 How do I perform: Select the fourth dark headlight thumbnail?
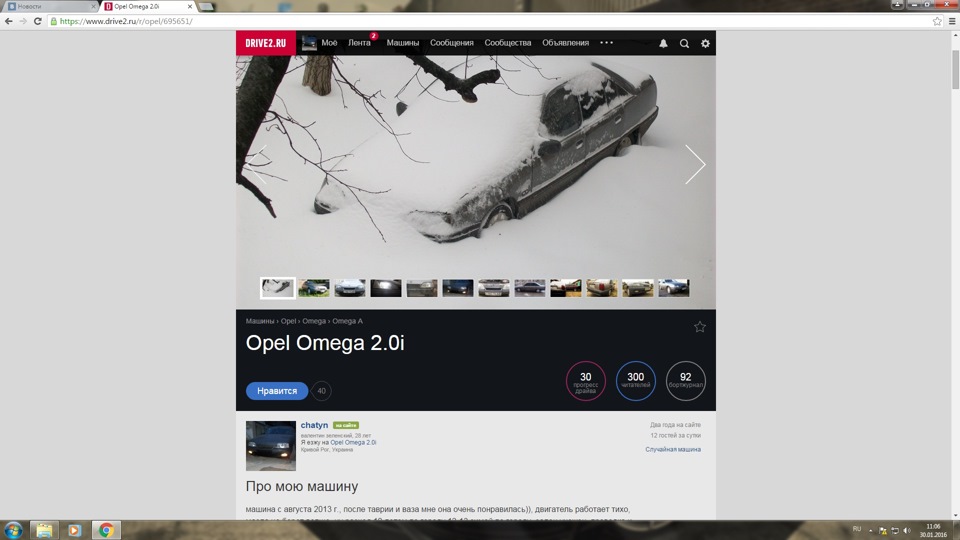pos(386,288)
